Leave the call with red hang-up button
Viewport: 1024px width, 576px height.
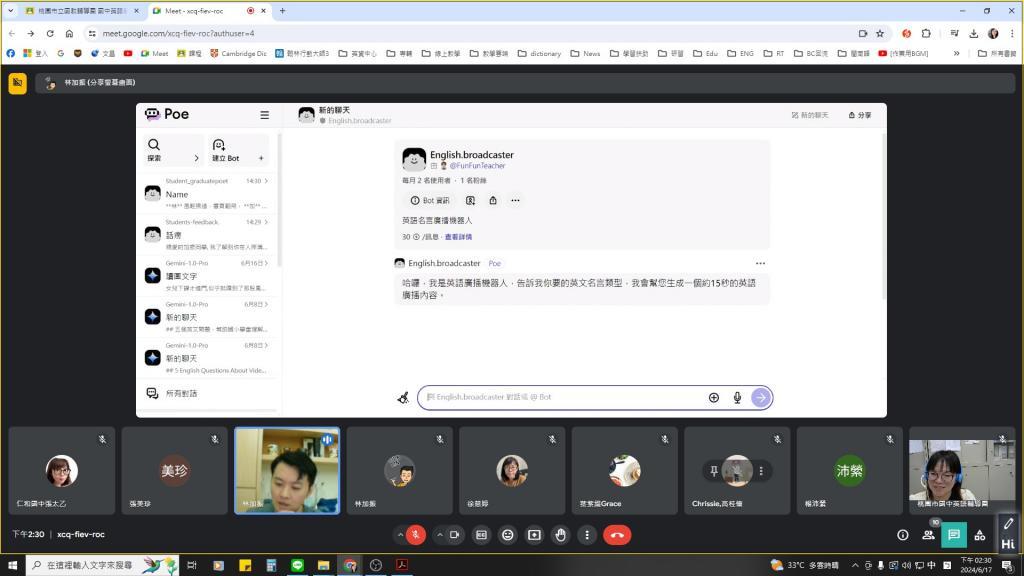(x=617, y=535)
